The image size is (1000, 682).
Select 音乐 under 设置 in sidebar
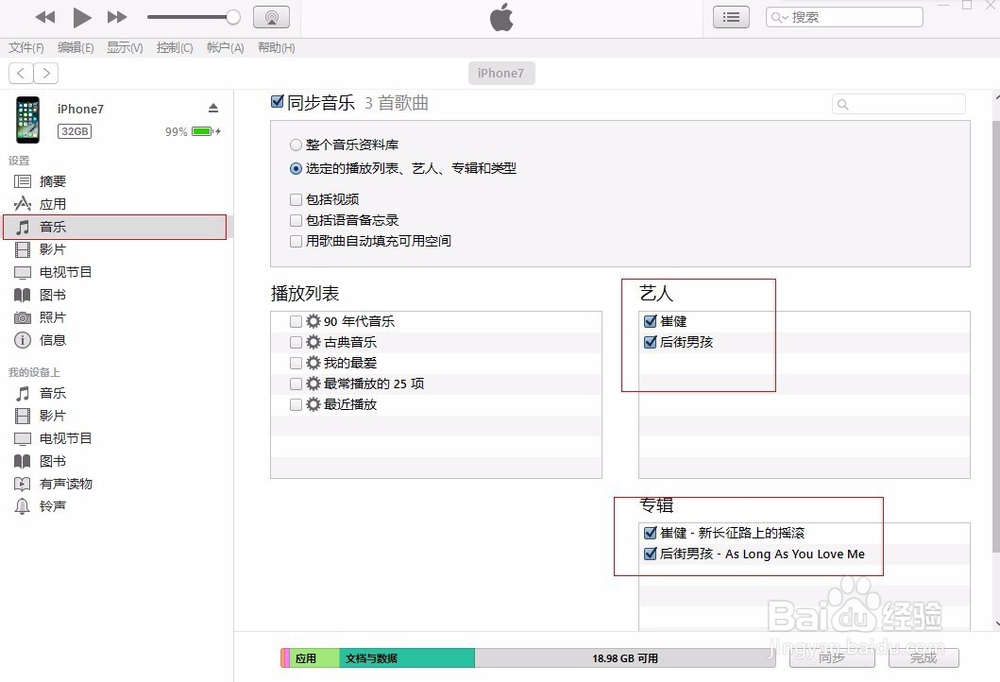pos(115,227)
